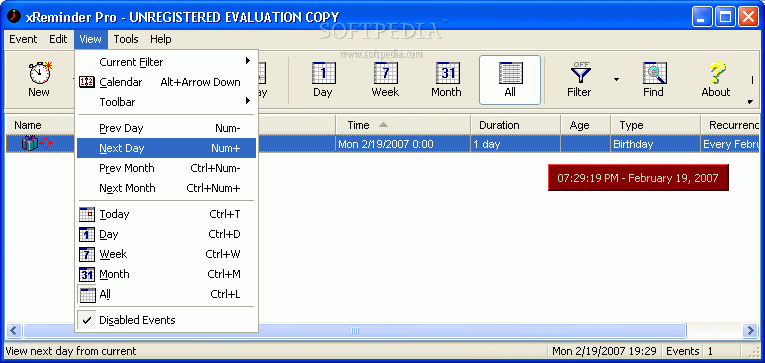Open About from the toolbar
This screenshot has width=765, height=363.
coord(716,80)
